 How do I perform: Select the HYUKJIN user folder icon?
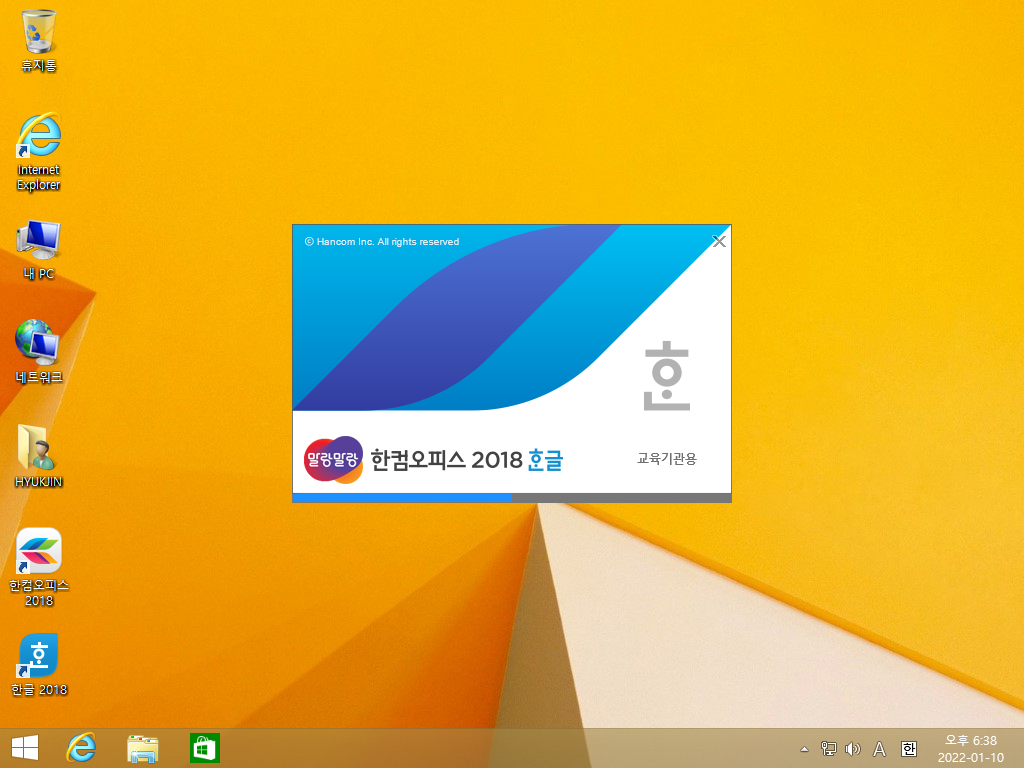tap(39, 456)
